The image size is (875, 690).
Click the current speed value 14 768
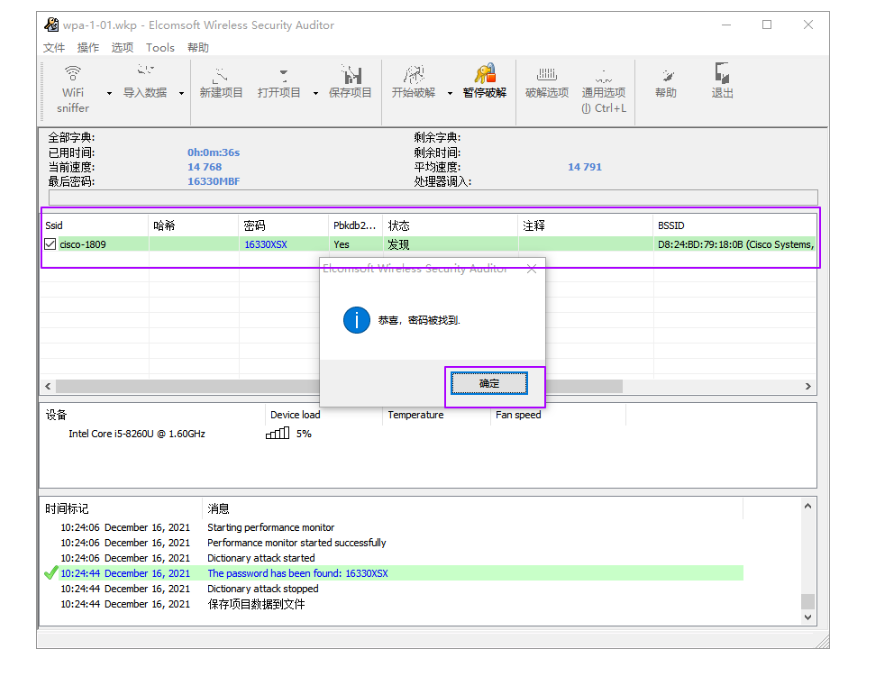pyautogui.click(x=204, y=167)
